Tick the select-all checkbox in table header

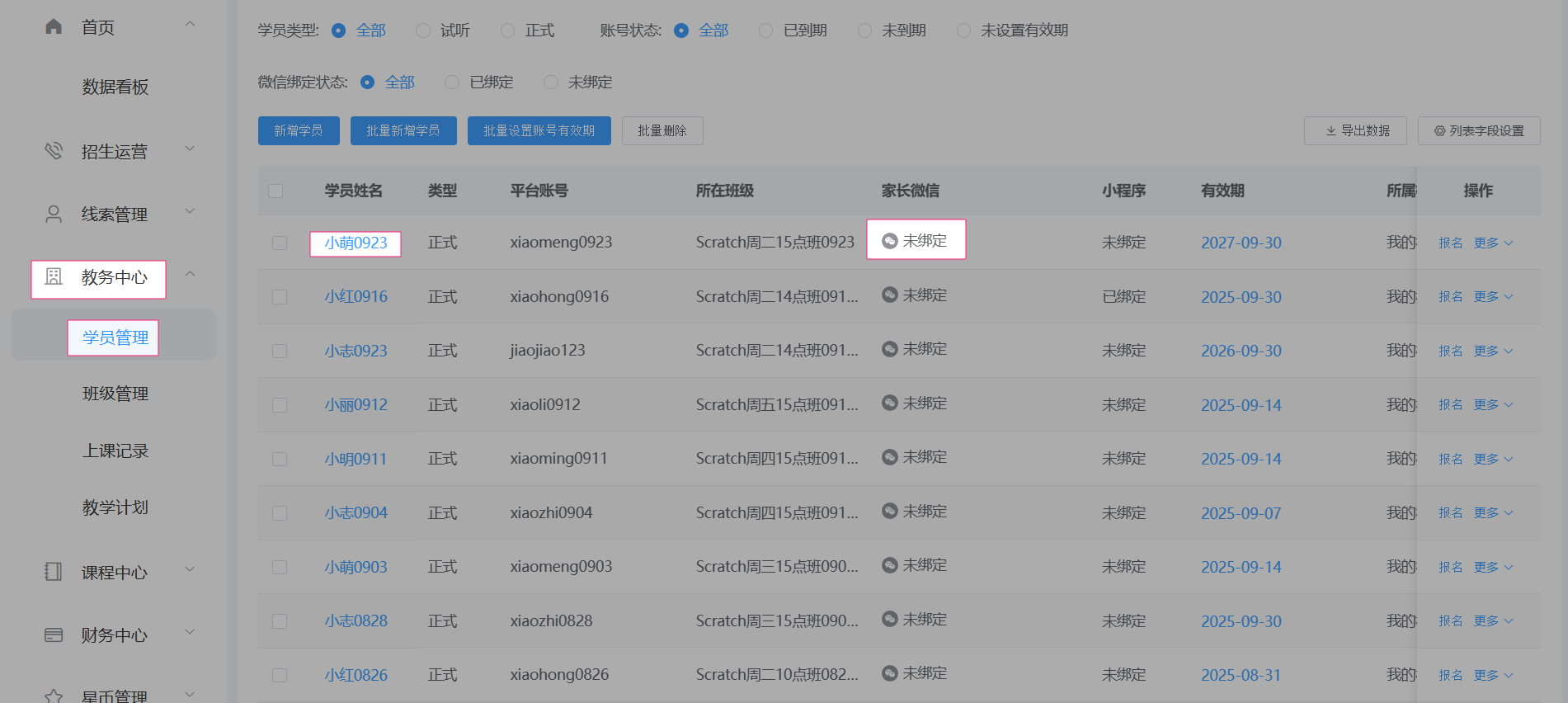275,191
